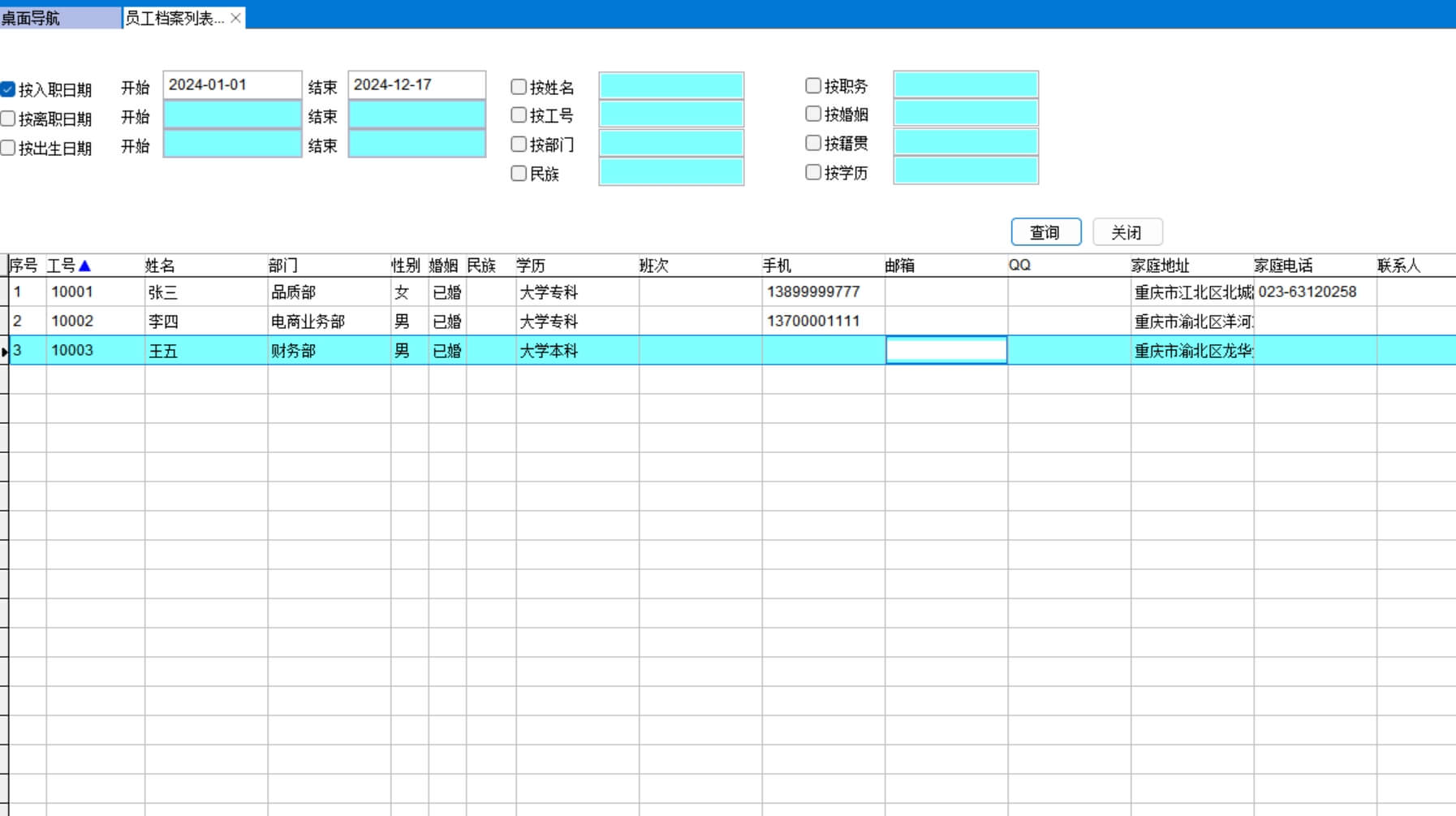Click the end date field 2024-12-17
Viewport: 1456px width, 816px height.
click(x=416, y=85)
